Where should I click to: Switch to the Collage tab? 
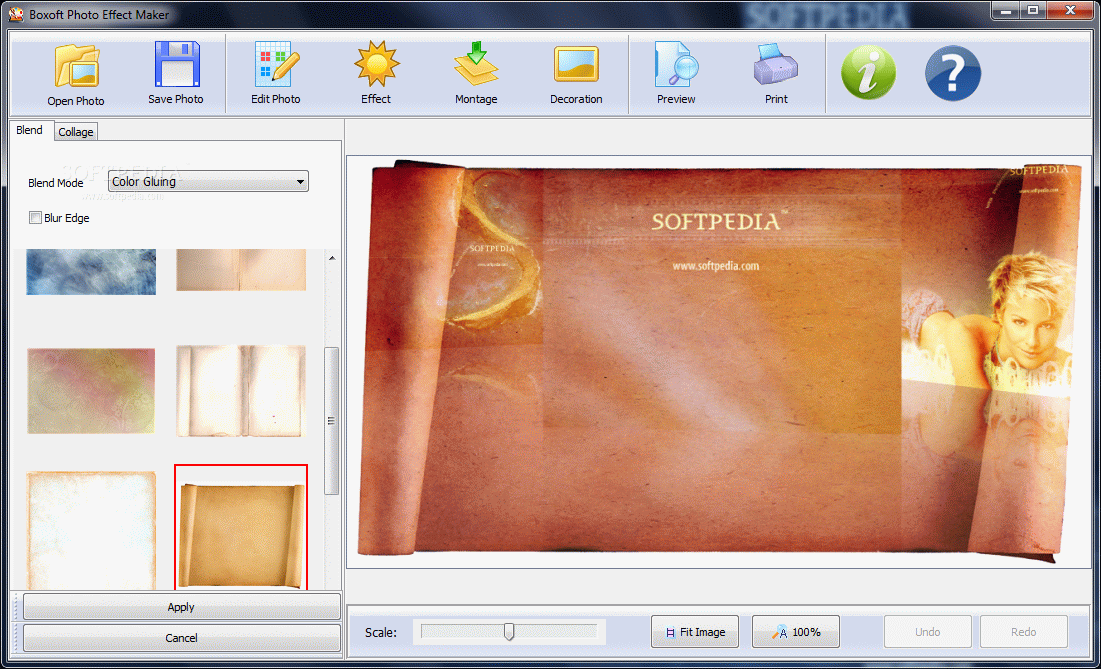[x=76, y=132]
